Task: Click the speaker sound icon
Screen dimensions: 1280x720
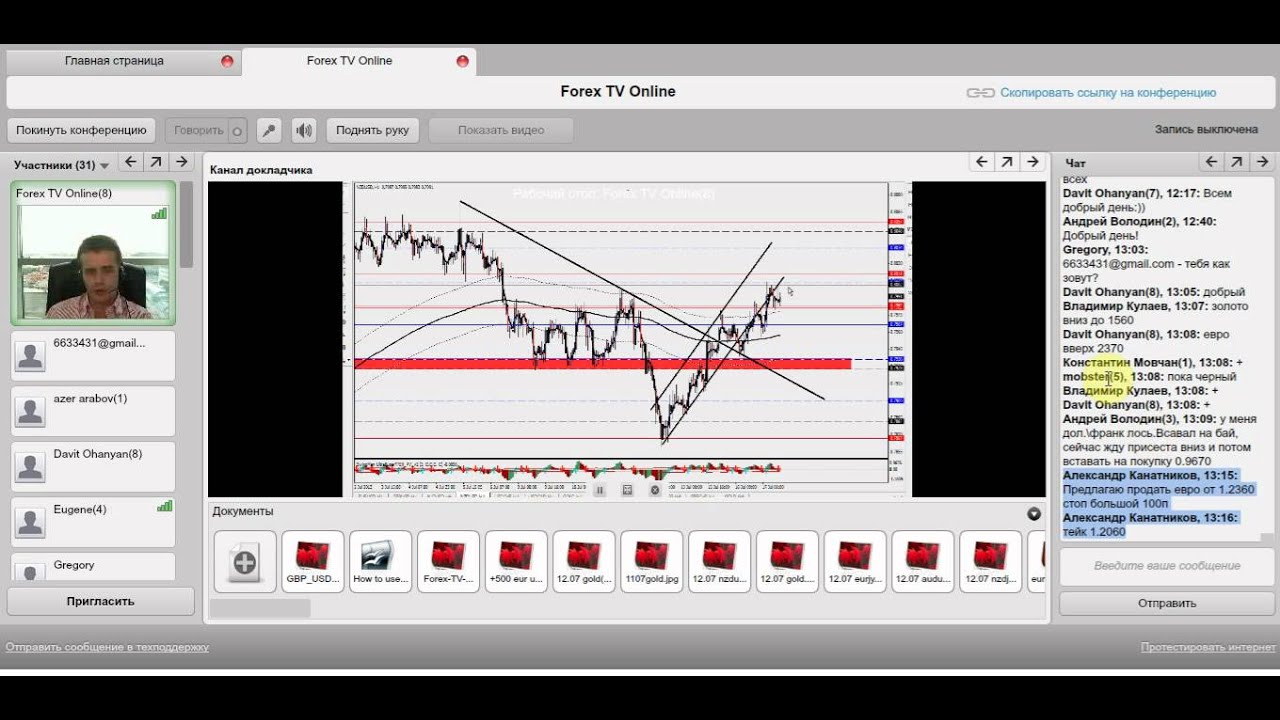Action: point(304,130)
